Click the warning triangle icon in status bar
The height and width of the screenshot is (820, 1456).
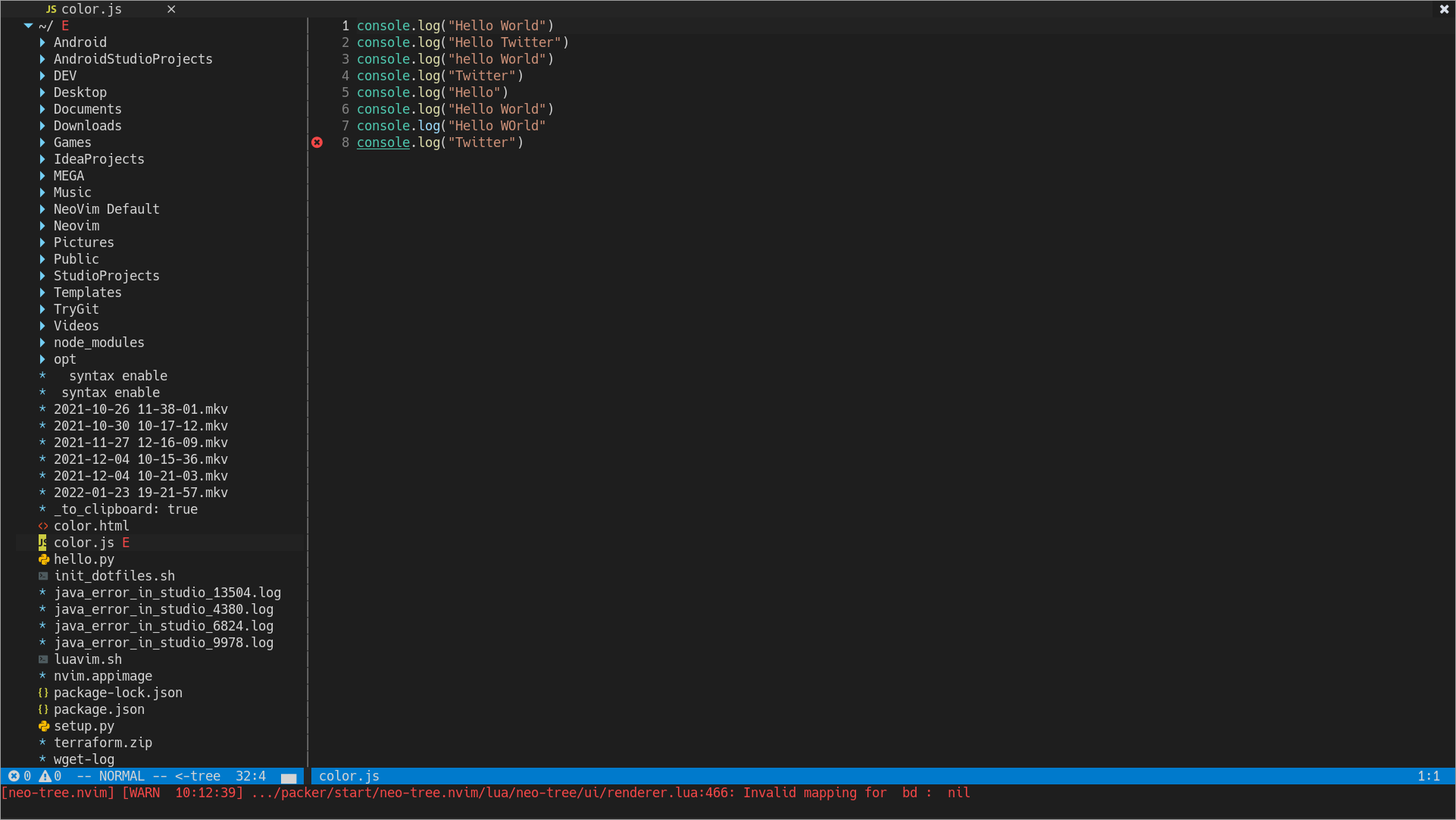(45, 776)
